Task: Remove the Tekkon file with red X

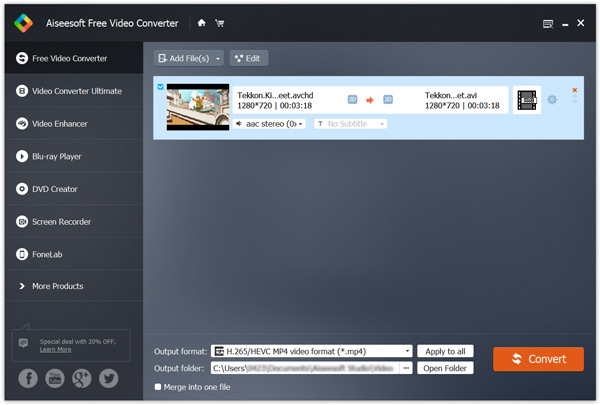Action: click(x=574, y=90)
